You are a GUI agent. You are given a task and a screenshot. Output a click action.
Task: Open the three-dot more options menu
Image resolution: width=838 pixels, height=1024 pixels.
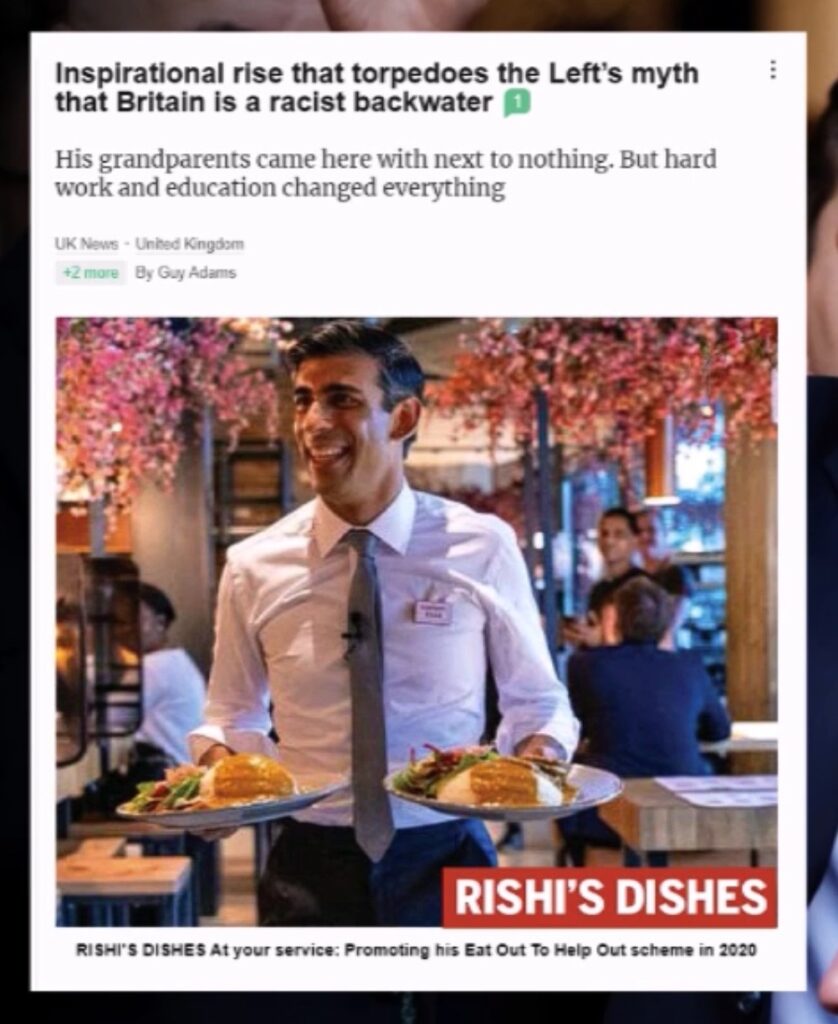click(773, 70)
